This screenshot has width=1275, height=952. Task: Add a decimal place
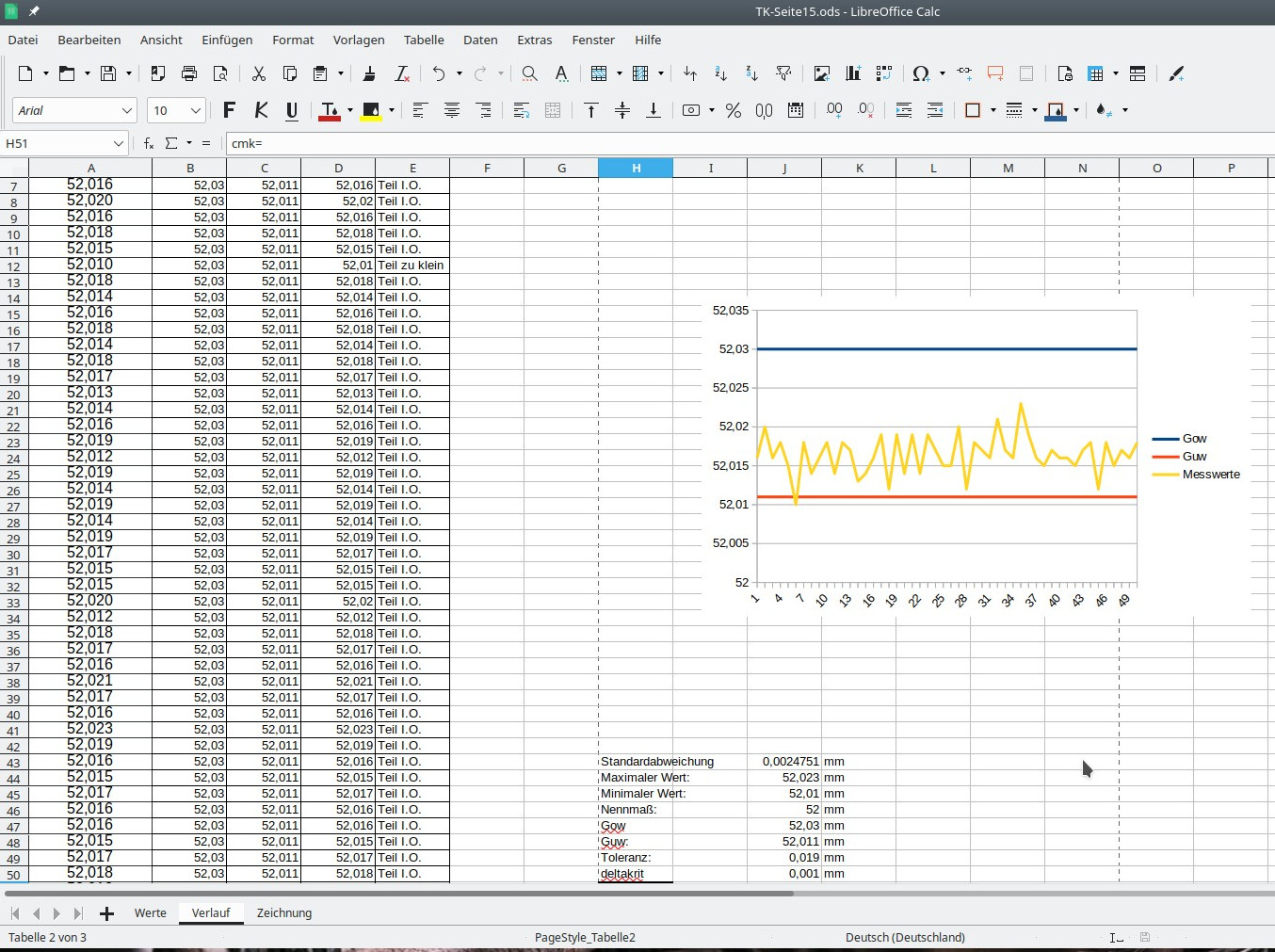point(834,110)
